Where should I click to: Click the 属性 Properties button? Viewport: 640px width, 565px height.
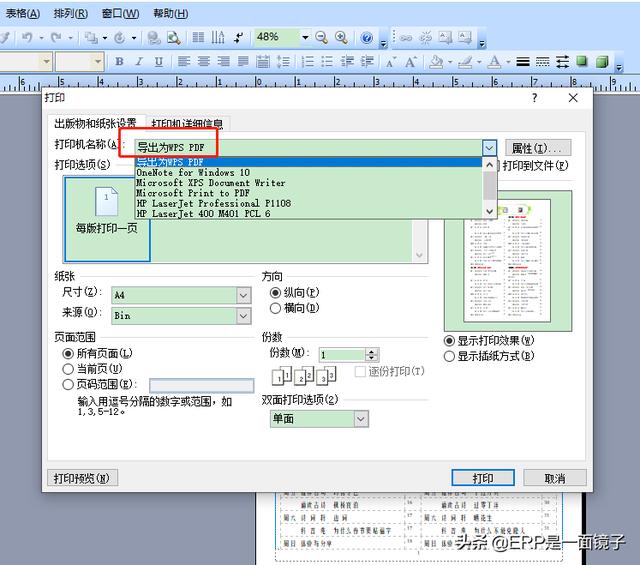tap(538, 148)
